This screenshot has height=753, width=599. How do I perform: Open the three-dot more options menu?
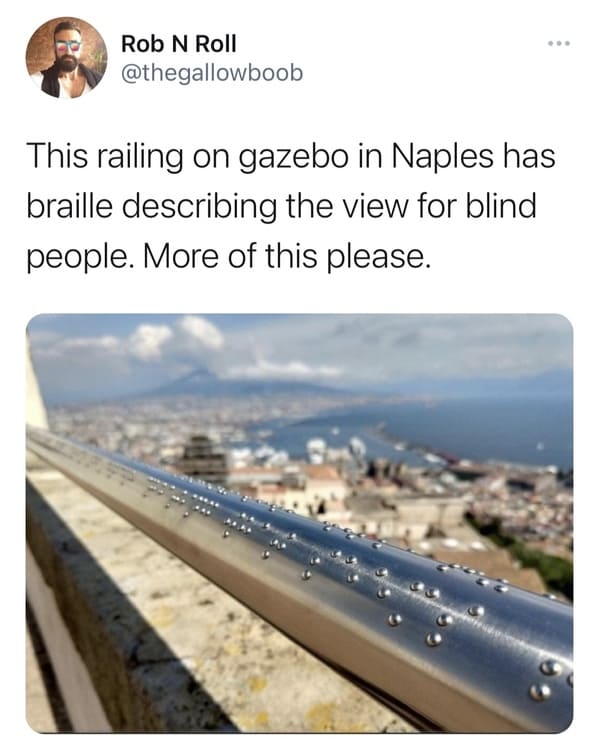(x=559, y=44)
